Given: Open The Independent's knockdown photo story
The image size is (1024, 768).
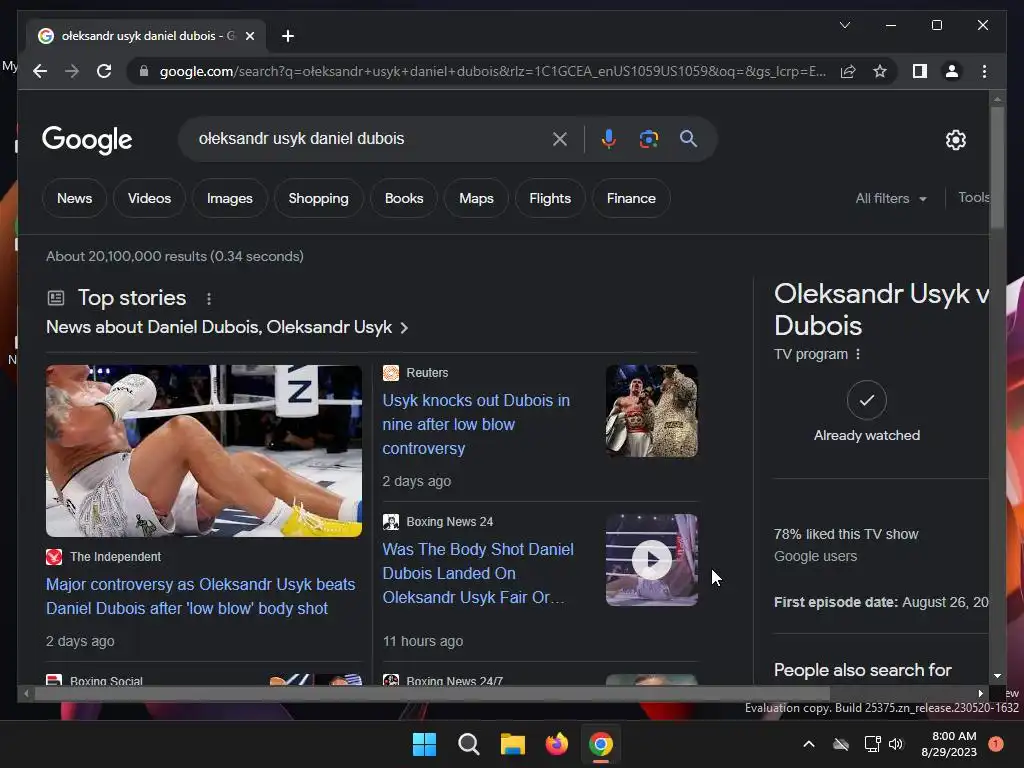Looking at the screenshot, I should [x=204, y=451].
